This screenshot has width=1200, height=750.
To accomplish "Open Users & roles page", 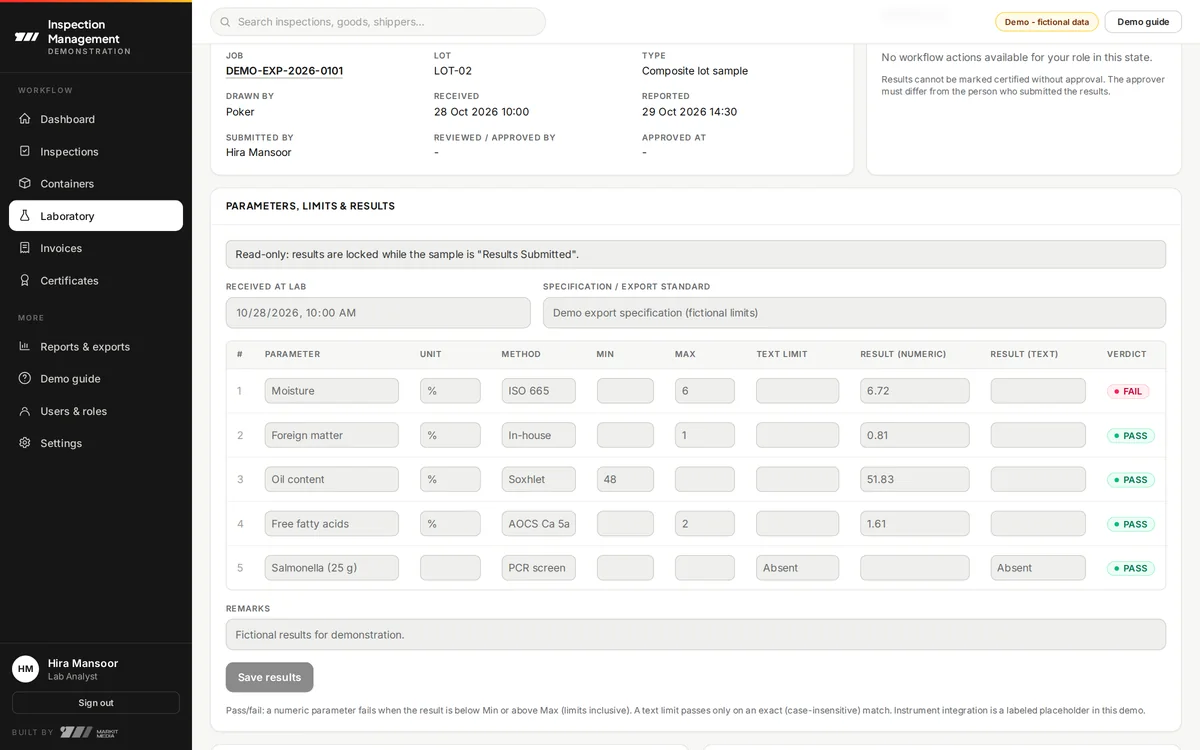I will [x=96, y=411].
